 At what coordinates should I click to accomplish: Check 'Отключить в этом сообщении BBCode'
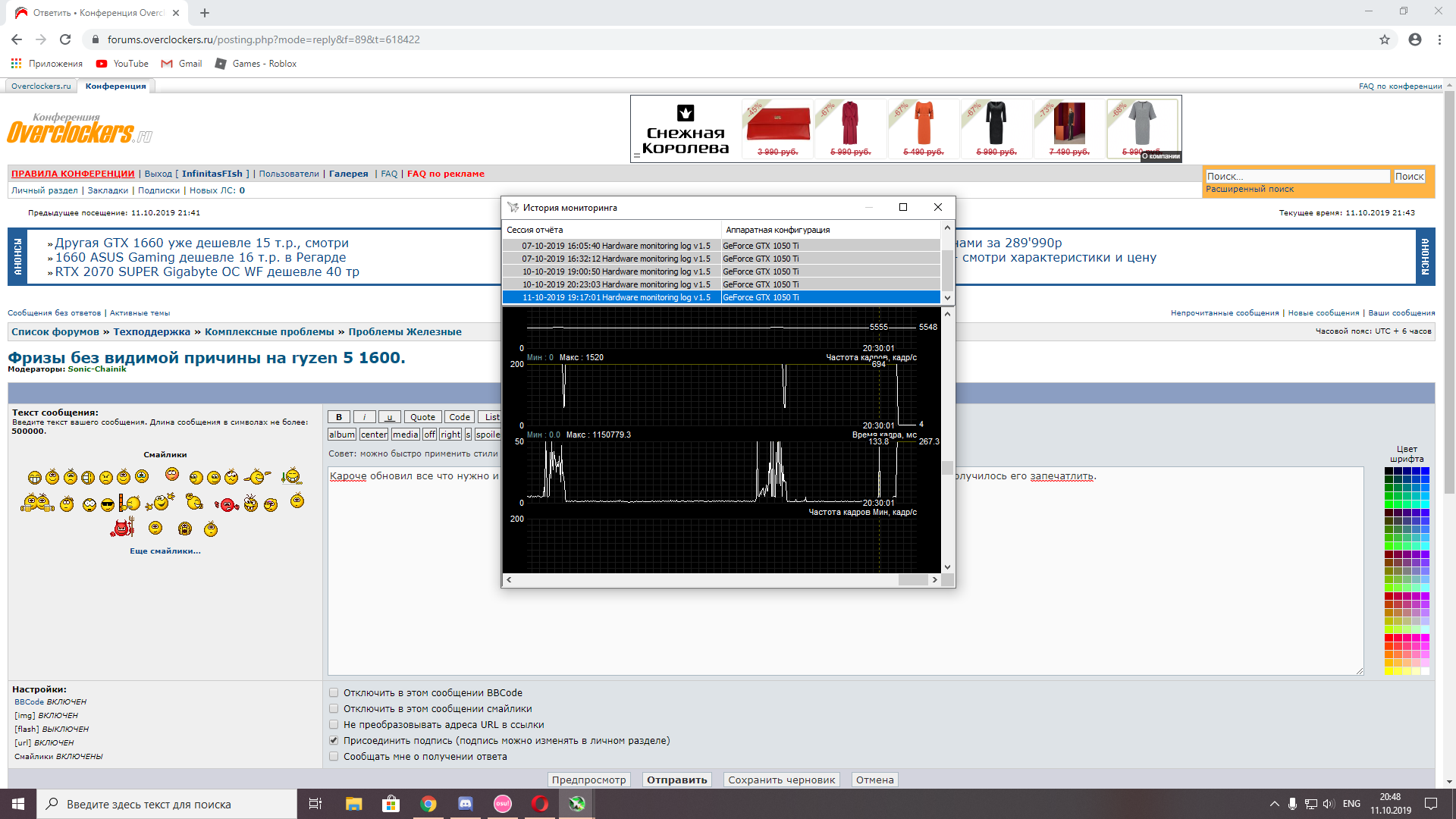point(334,692)
